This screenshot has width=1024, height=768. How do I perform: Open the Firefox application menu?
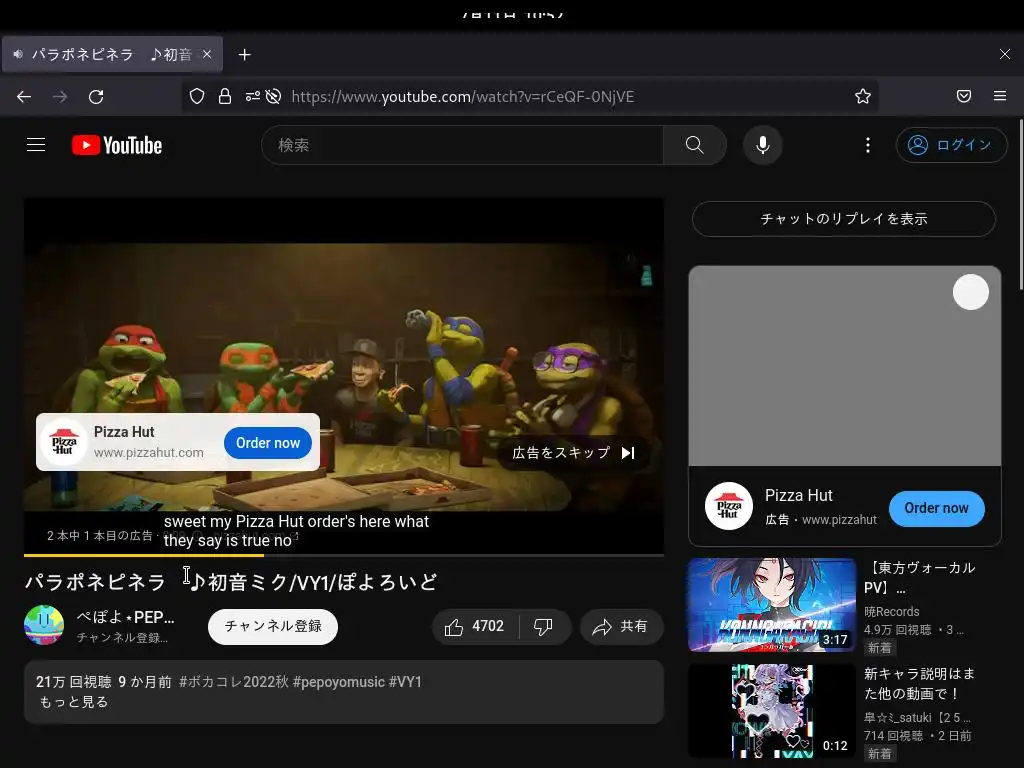[1000, 96]
